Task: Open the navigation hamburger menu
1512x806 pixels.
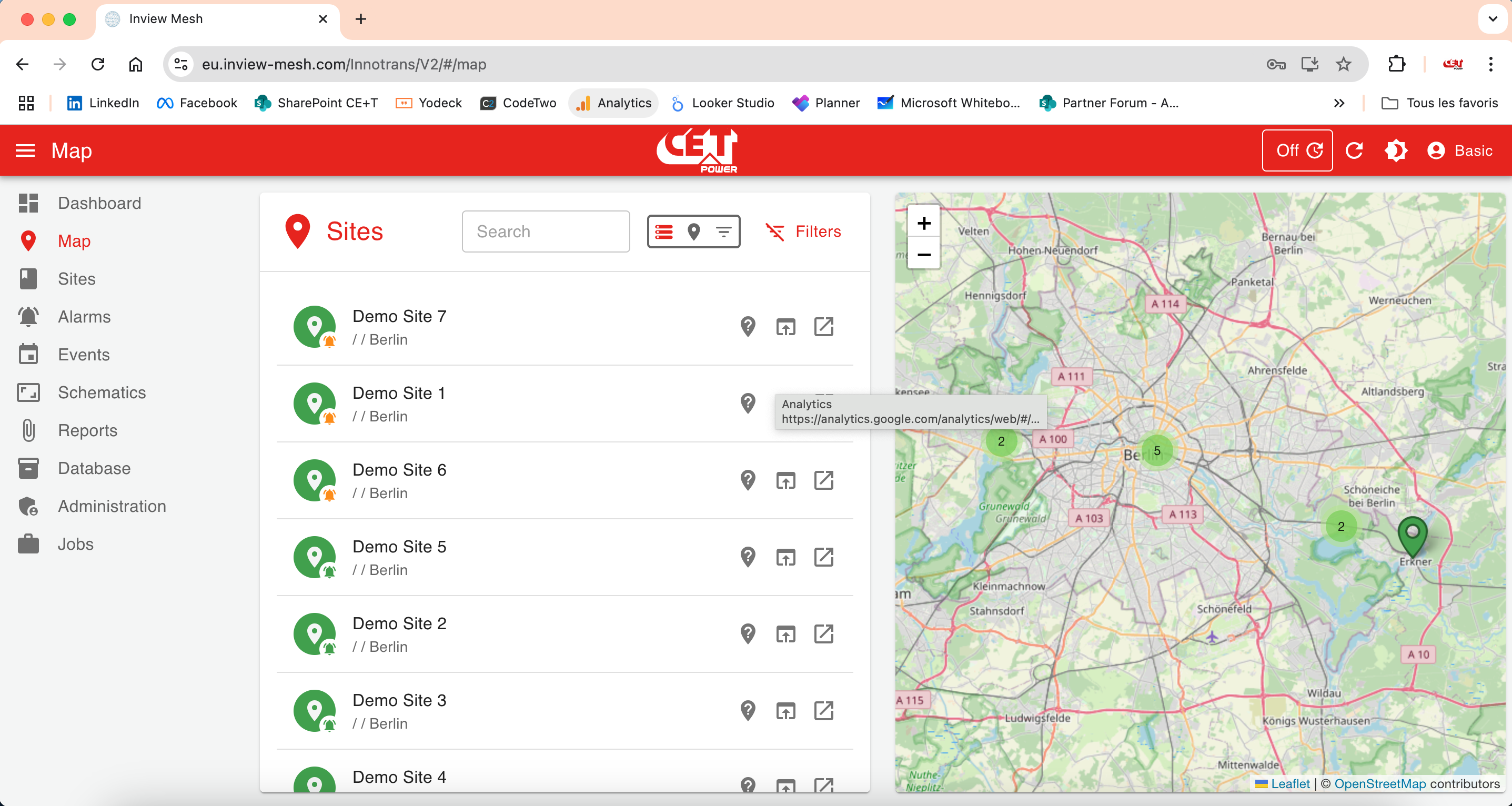Action: 25,151
